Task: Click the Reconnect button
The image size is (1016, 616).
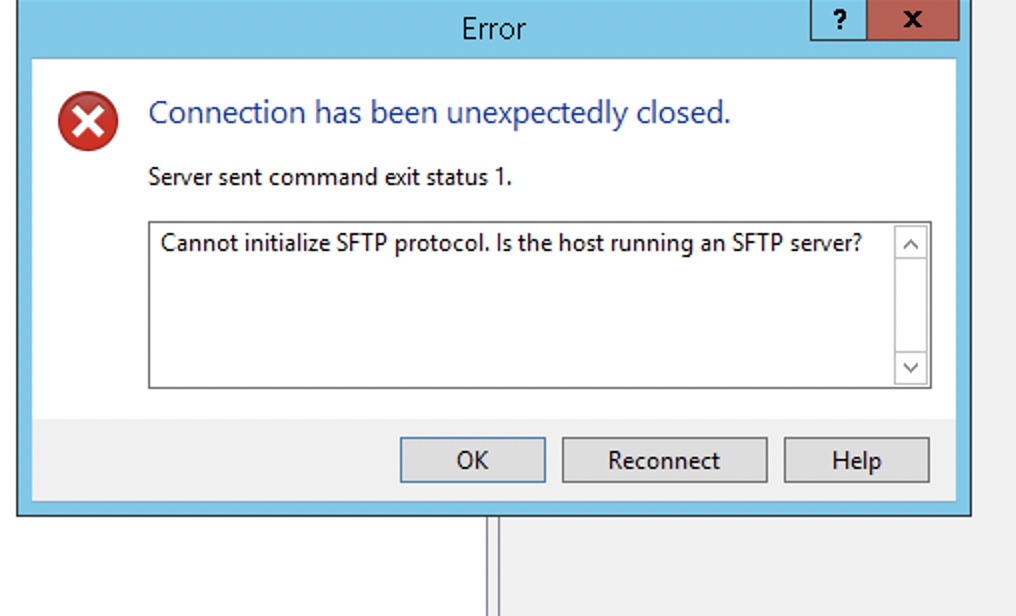Action: (x=664, y=461)
